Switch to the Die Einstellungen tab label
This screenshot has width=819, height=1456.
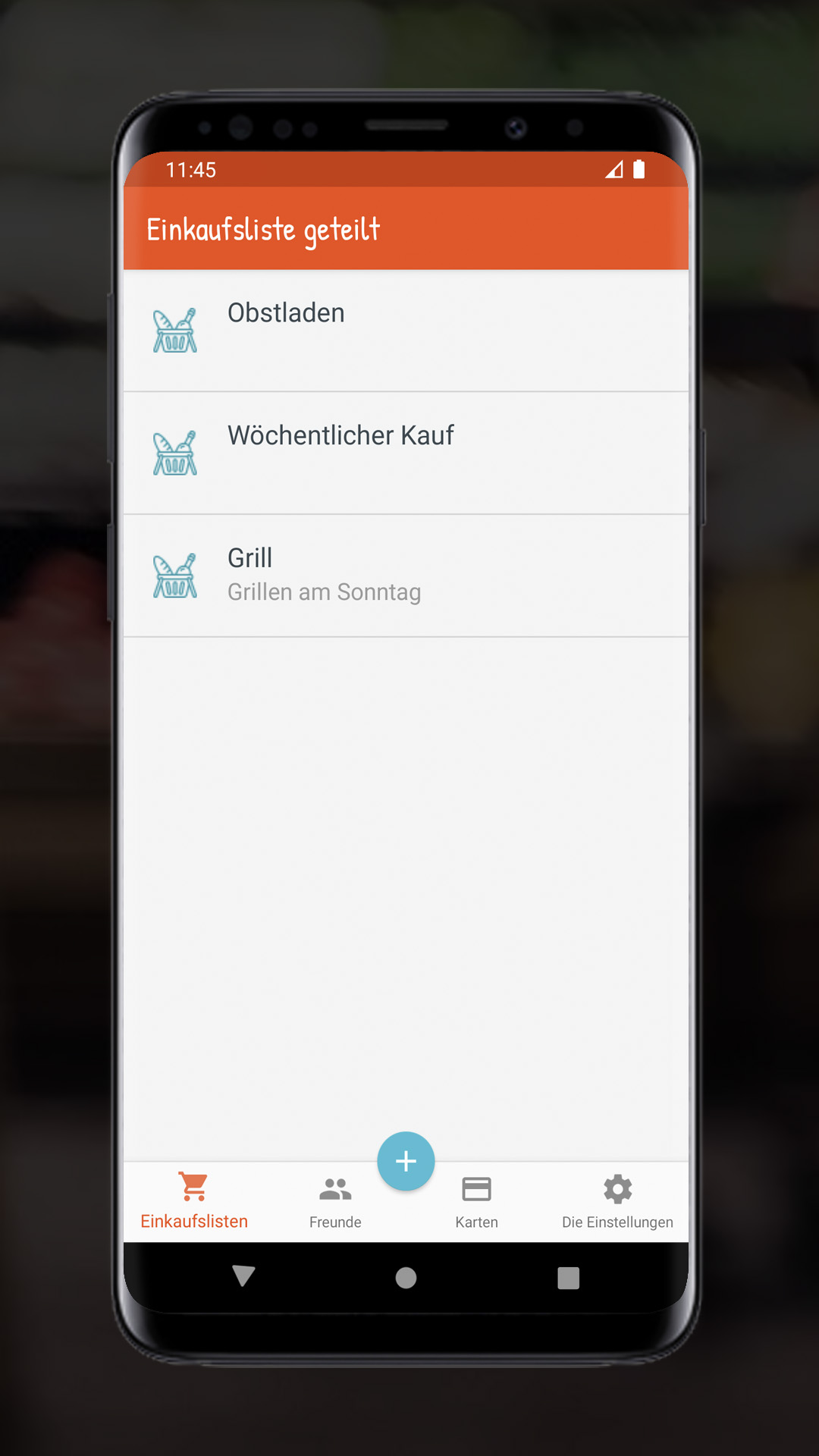(x=617, y=1222)
